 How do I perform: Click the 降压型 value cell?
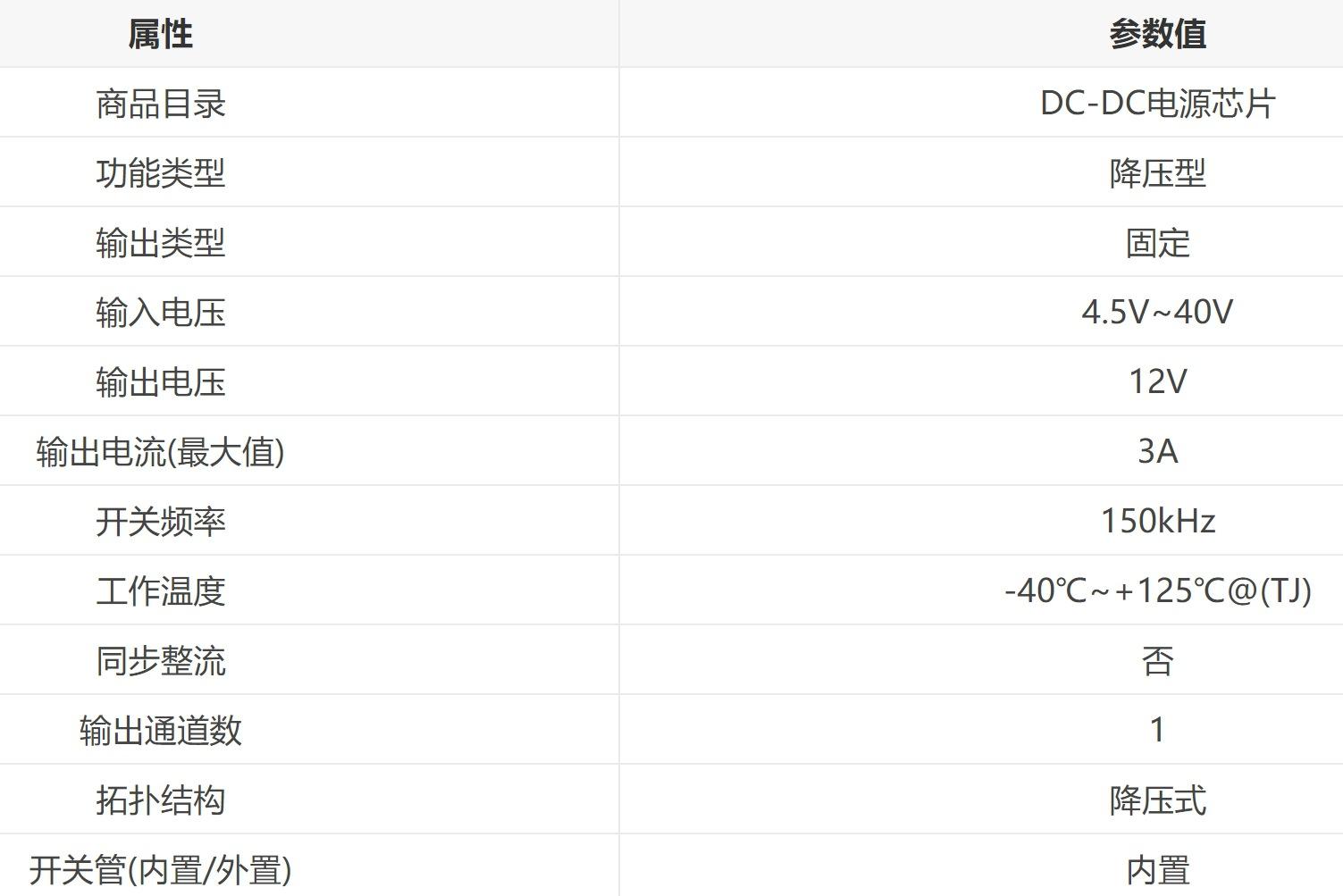tap(1157, 173)
